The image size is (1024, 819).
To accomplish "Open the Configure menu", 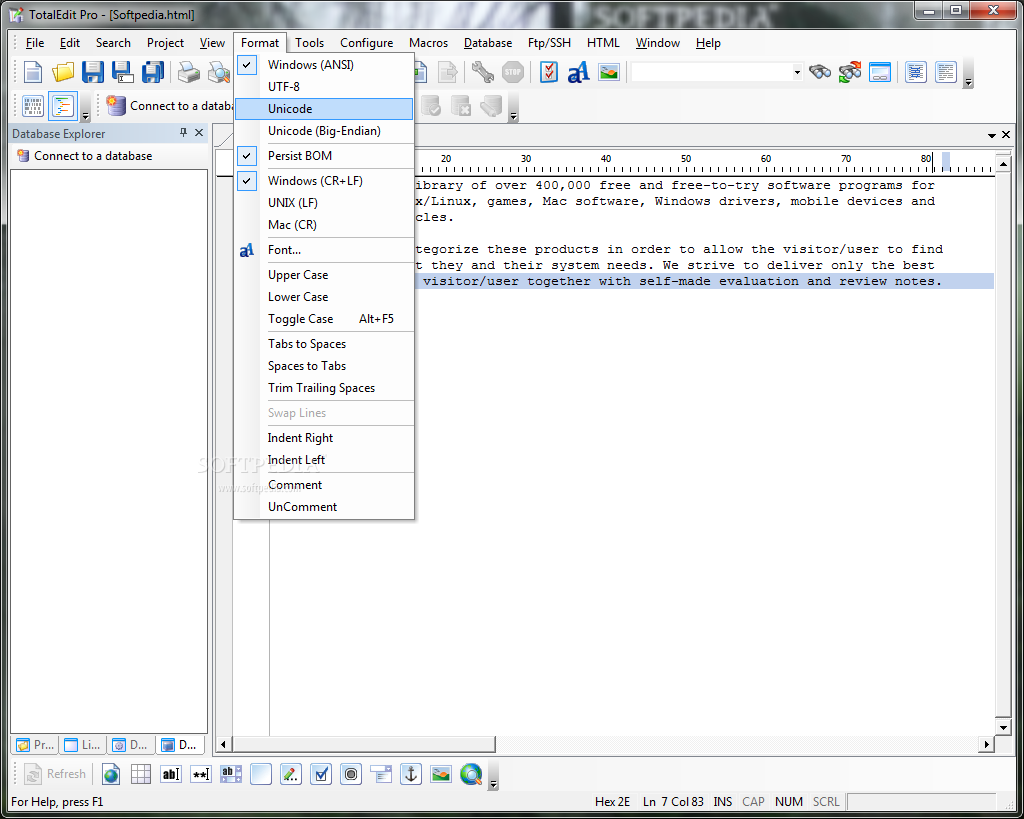I will (366, 43).
